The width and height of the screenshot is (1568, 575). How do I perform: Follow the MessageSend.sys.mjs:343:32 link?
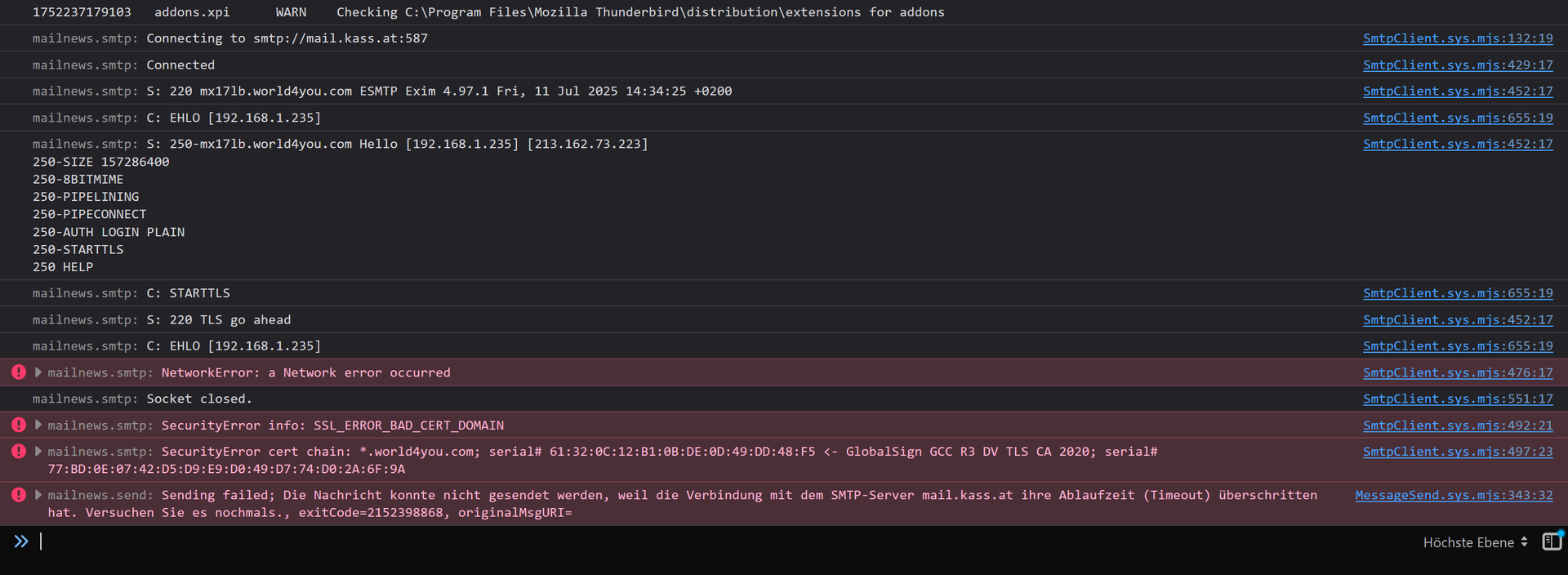1454,495
